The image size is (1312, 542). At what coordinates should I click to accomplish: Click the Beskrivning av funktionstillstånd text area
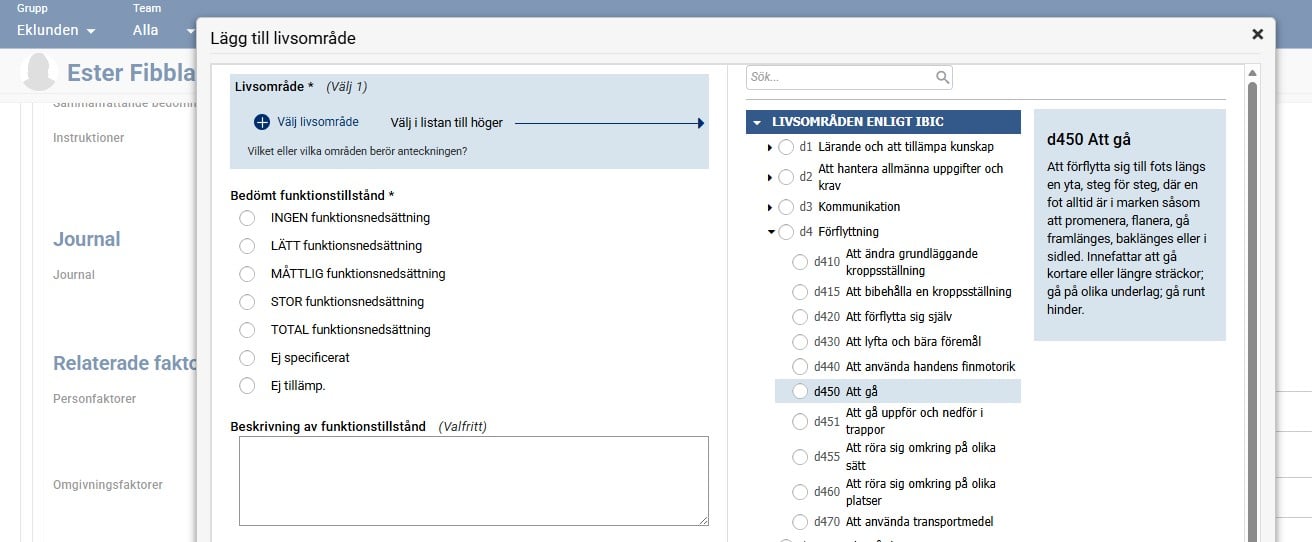pos(473,480)
